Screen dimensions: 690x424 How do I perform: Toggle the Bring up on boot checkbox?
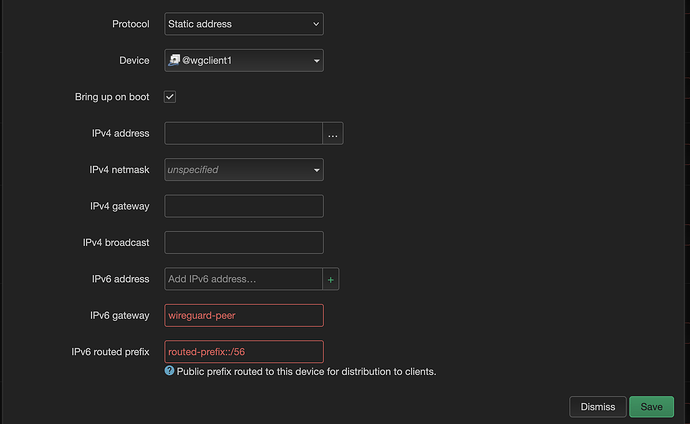pyautogui.click(x=170, y=97)
